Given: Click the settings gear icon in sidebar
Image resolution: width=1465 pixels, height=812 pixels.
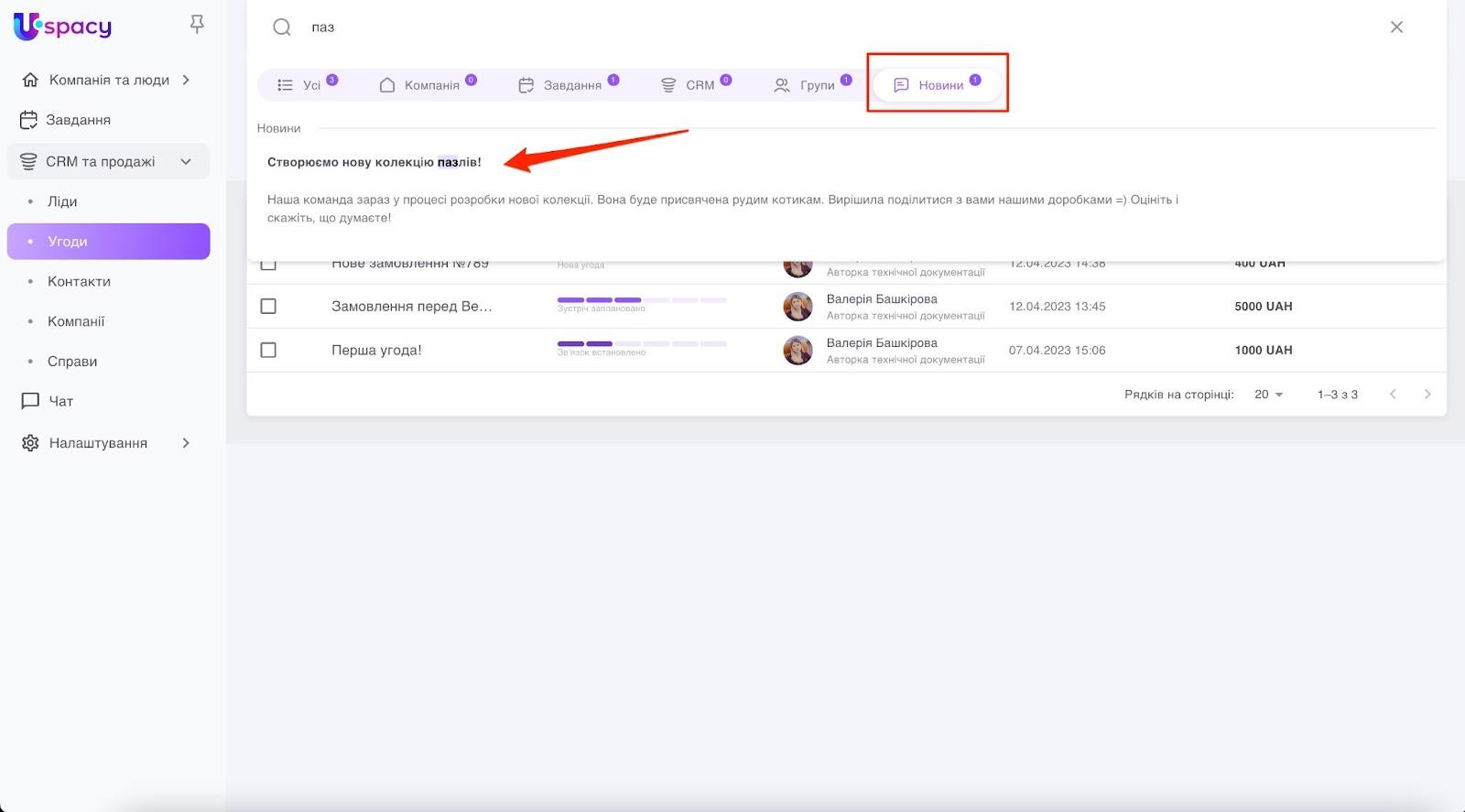Looking at the screenshot, I should click(x=30, y=443).
